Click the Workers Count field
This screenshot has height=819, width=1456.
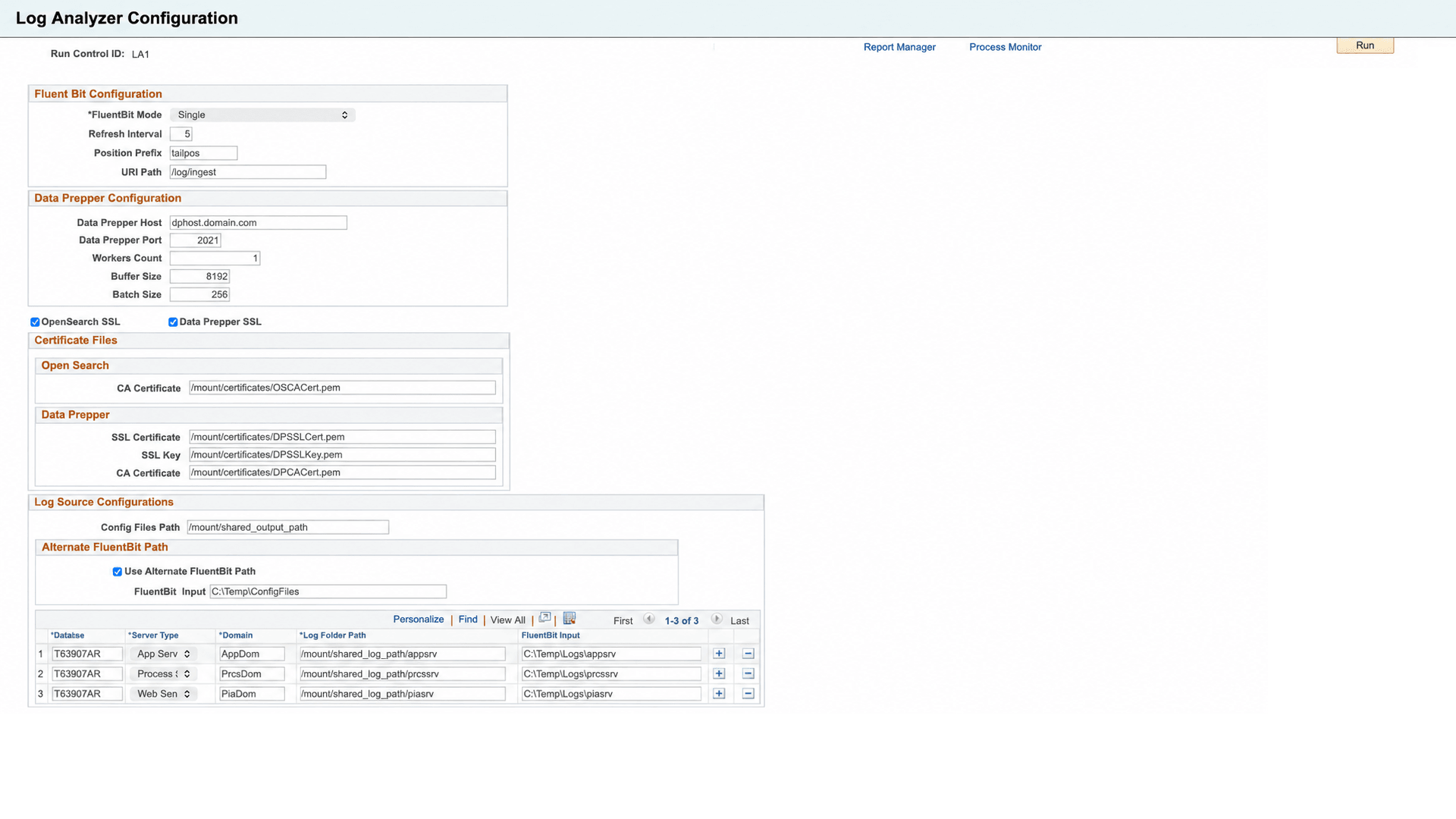(215, 259)
